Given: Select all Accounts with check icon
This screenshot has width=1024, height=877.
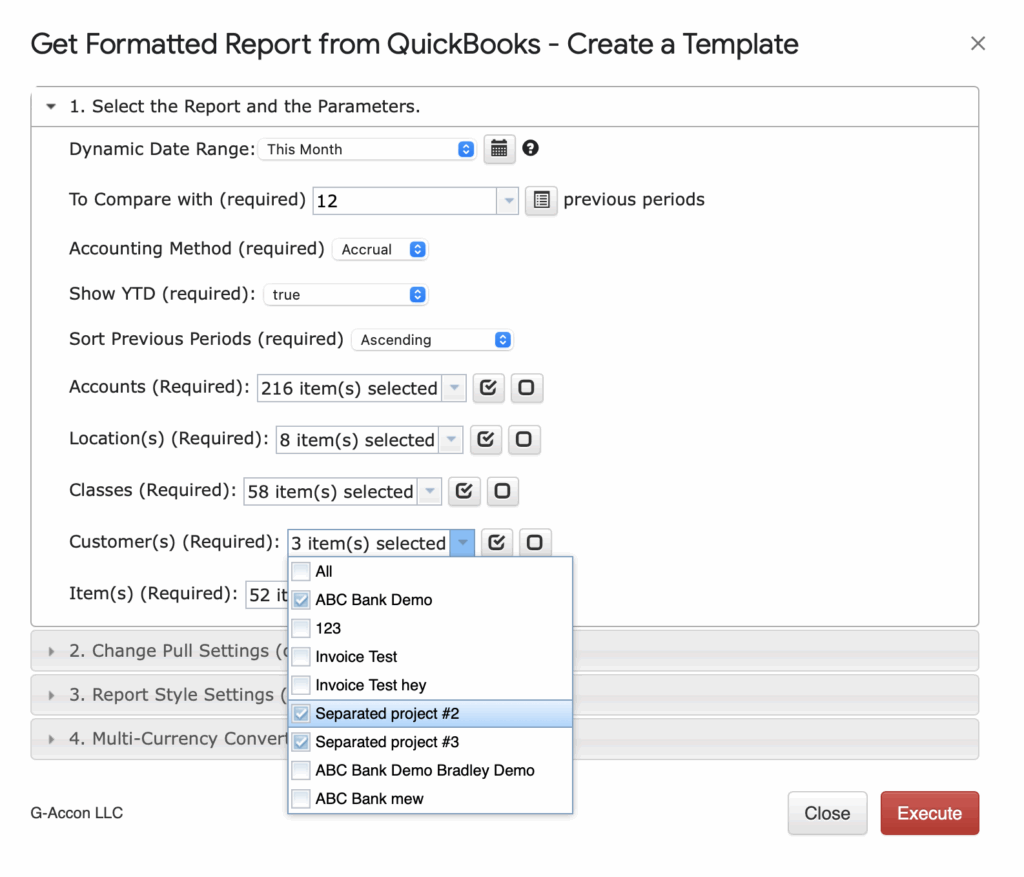Looking at the screenshot, I should tap(487, 388).
